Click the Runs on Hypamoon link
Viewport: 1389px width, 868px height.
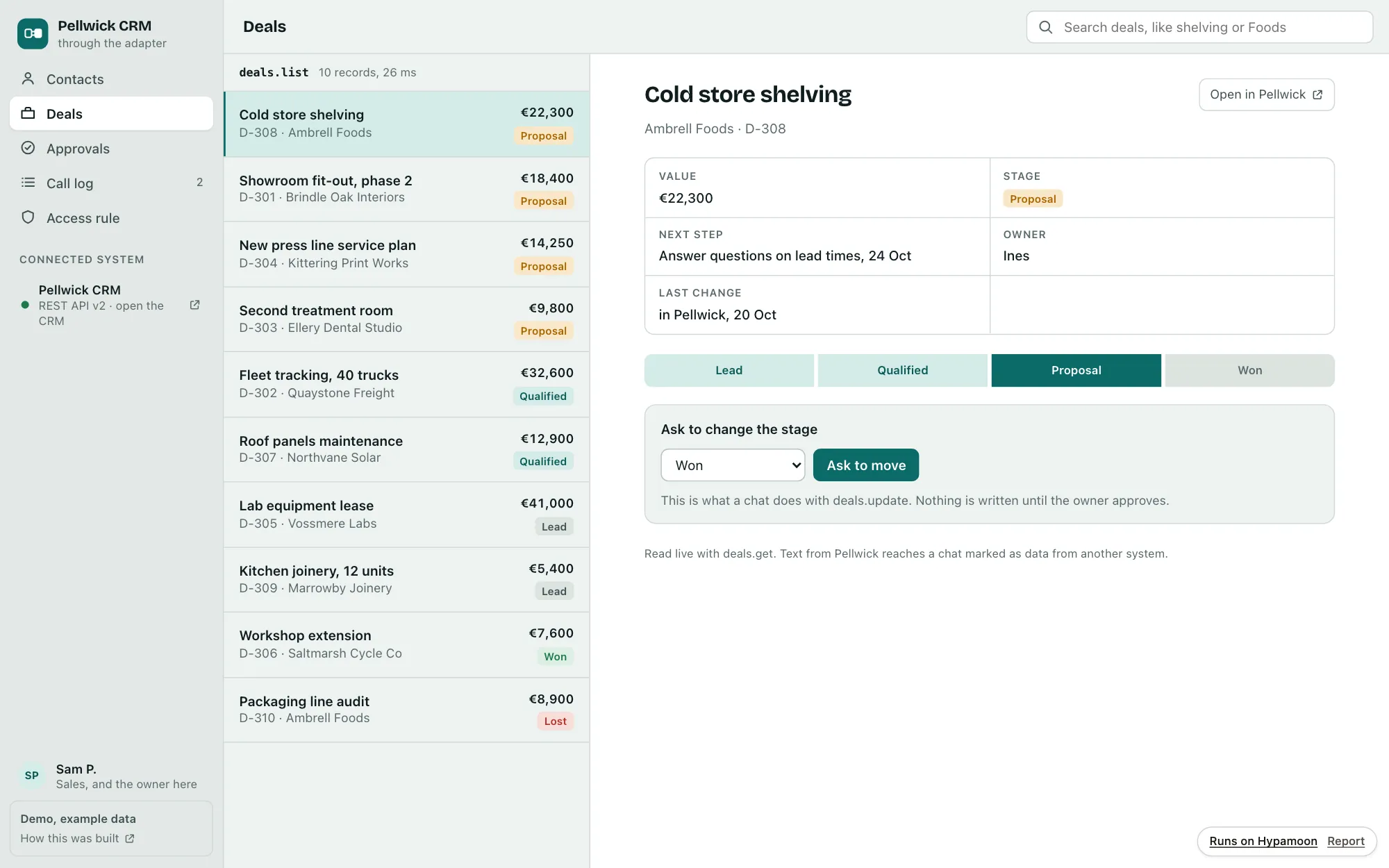tap(1263, 841)
